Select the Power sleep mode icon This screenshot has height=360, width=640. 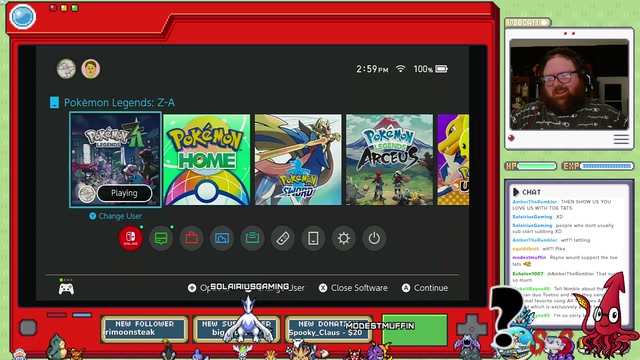click(x=374, y=238)
